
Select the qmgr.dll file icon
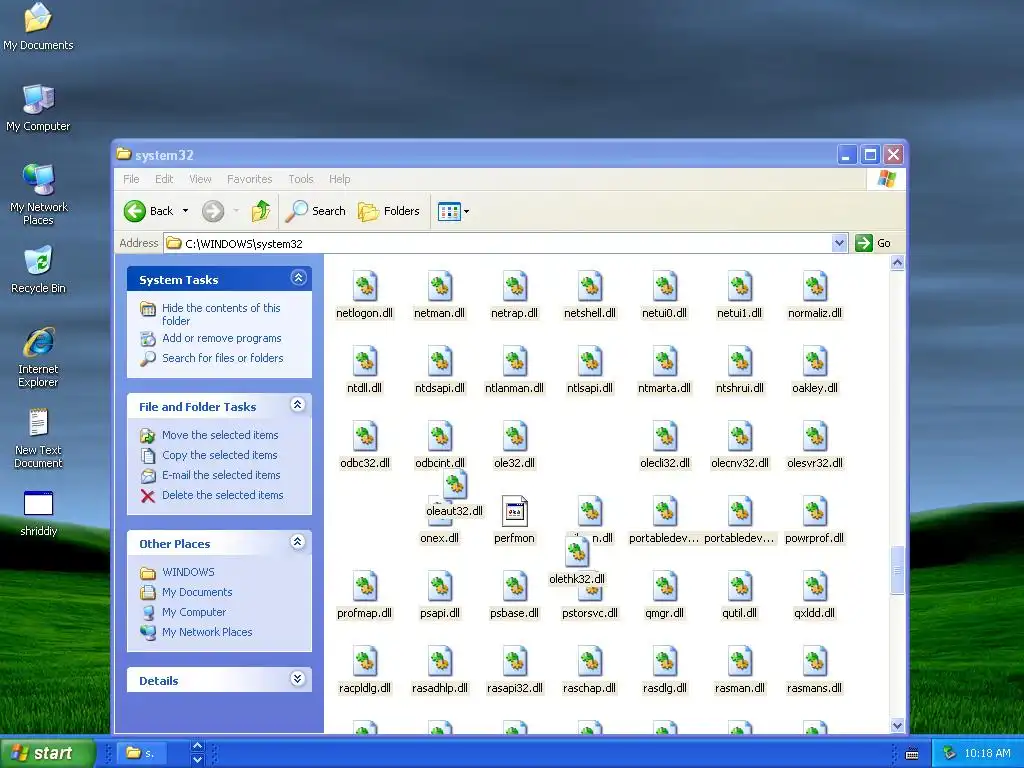coord(665,588)
